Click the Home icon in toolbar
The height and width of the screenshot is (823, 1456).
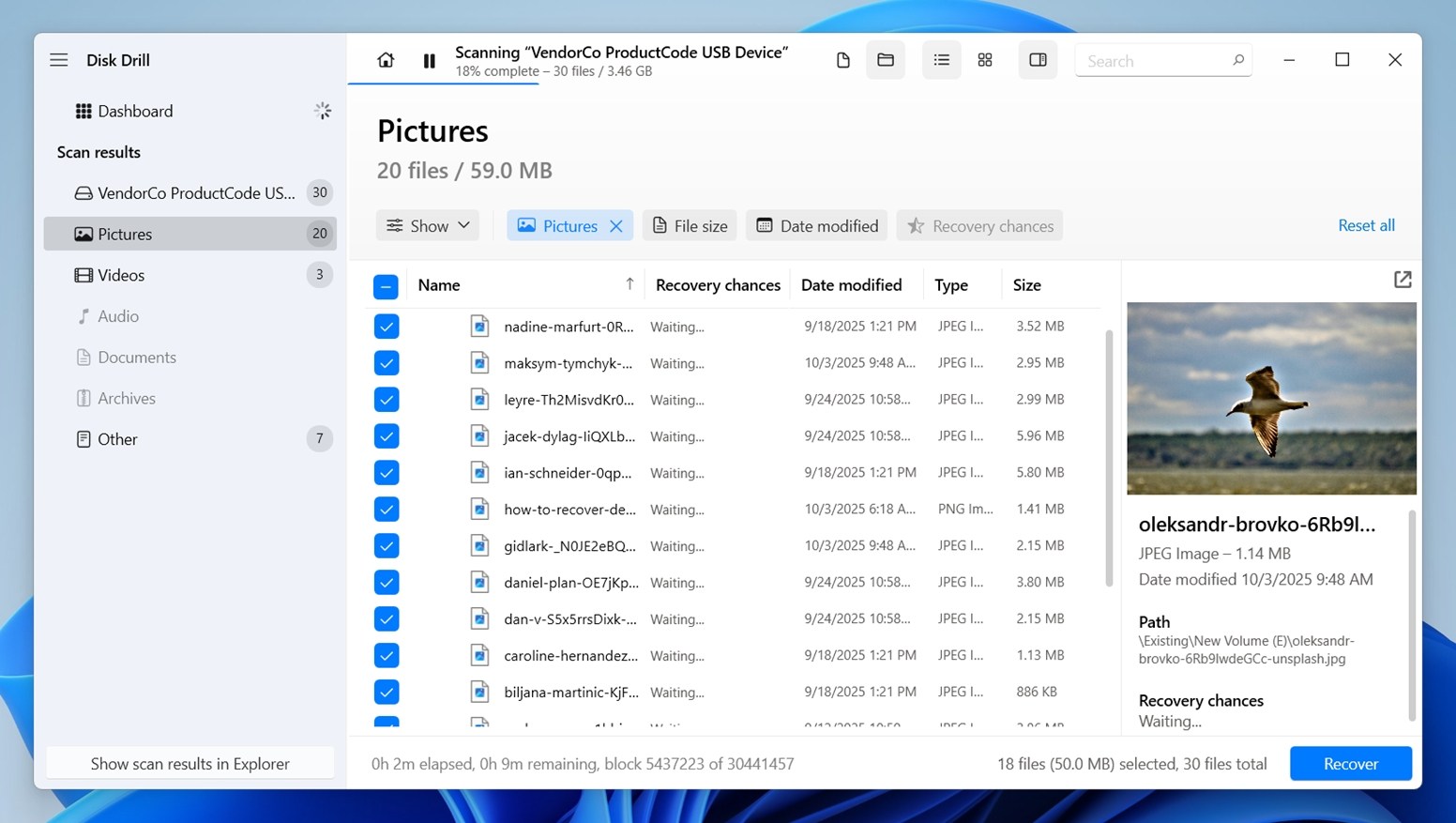tap(386, 60)
